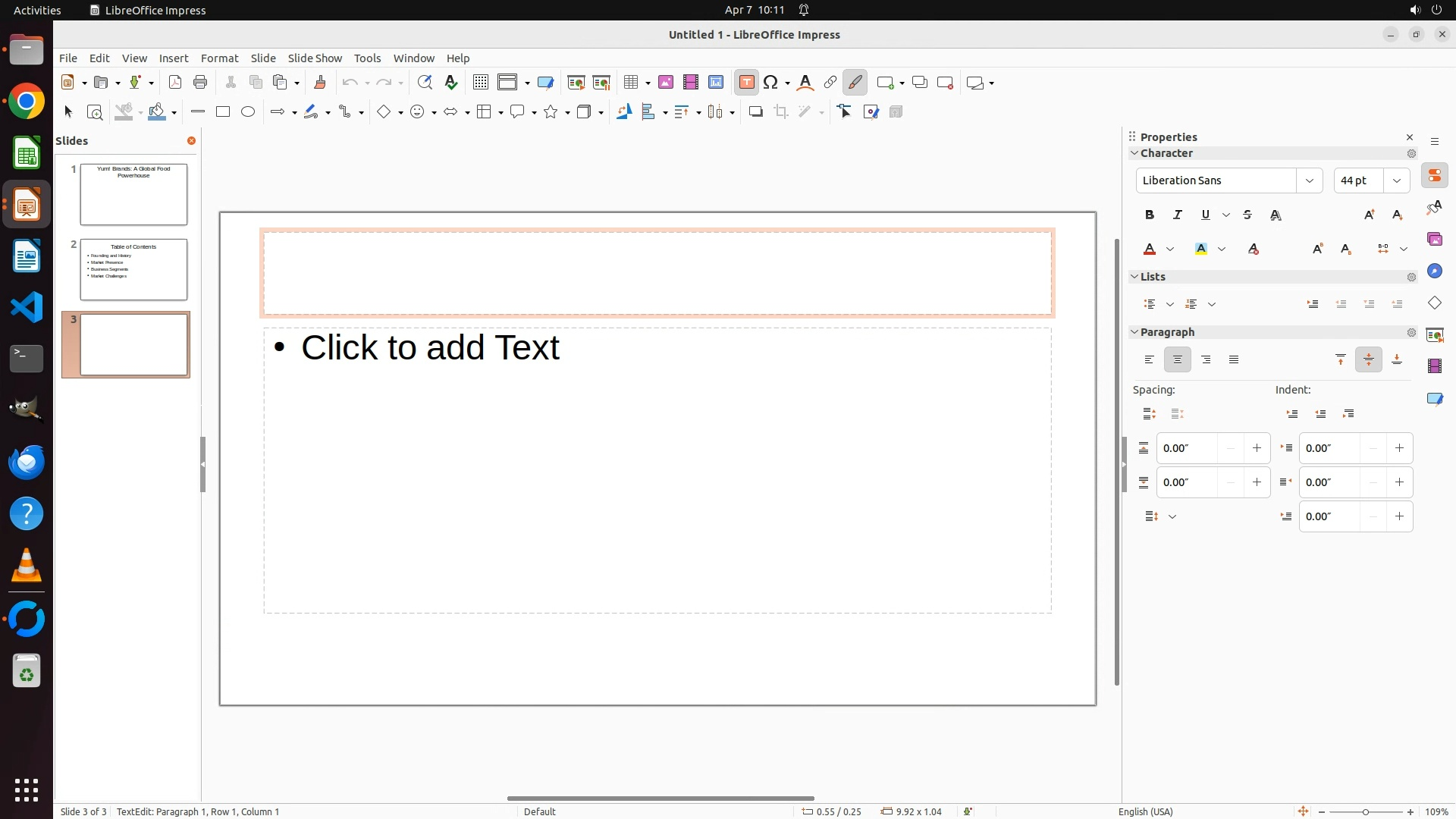Click the 'Click to add Text' placeholder

click(431, 348)
